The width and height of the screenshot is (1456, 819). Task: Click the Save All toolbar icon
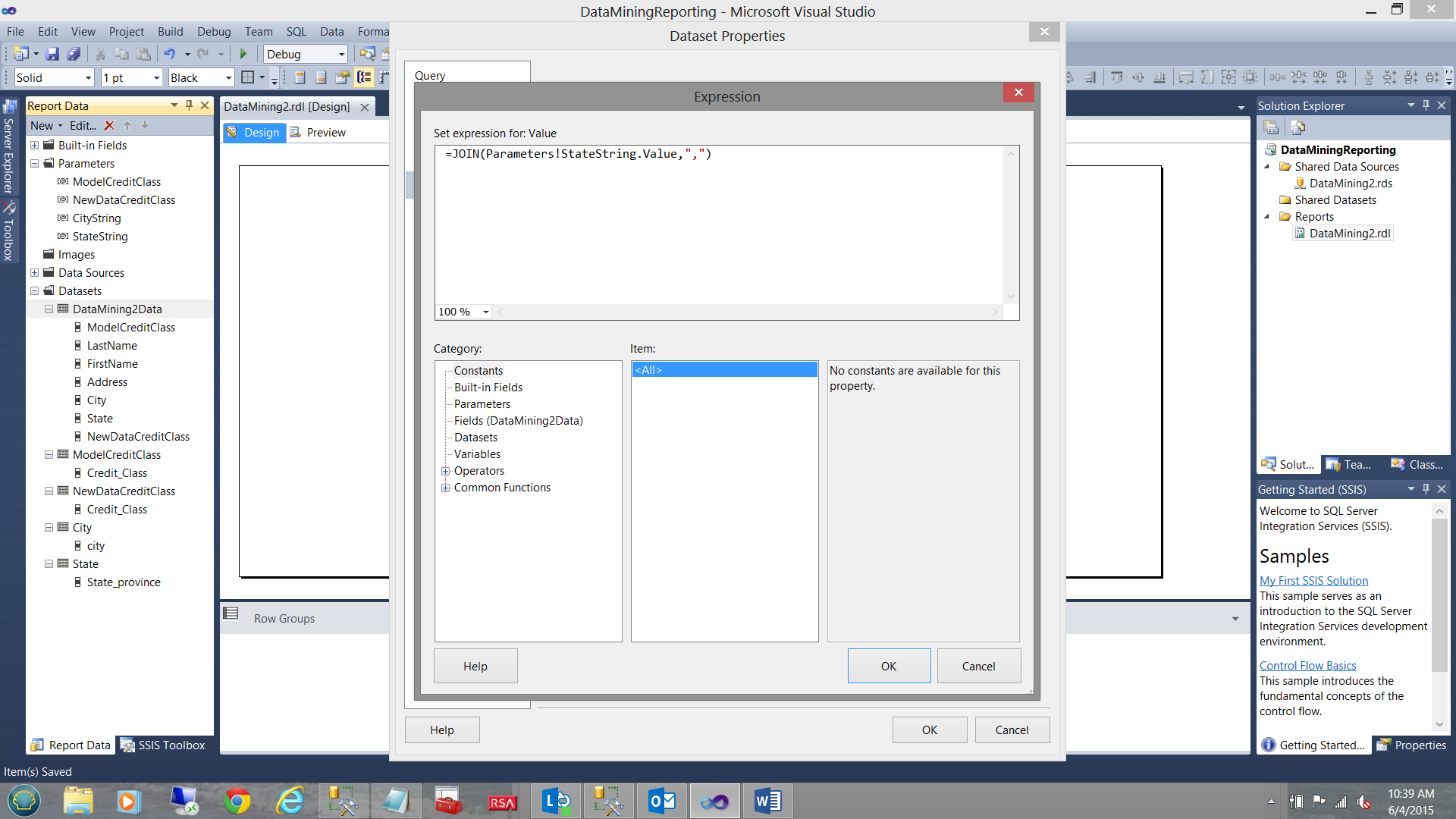74,54
